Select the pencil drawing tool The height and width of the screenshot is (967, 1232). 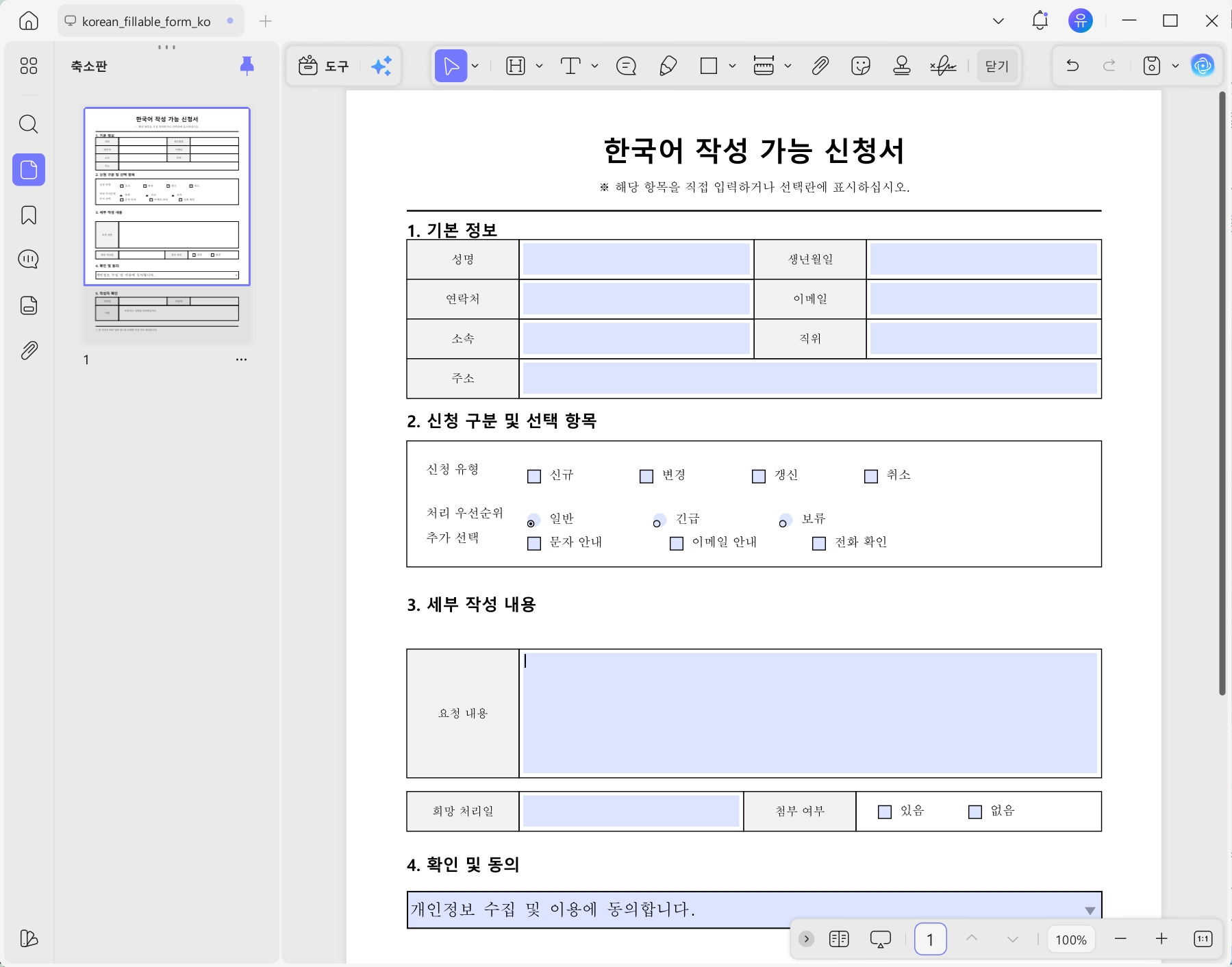668,66
